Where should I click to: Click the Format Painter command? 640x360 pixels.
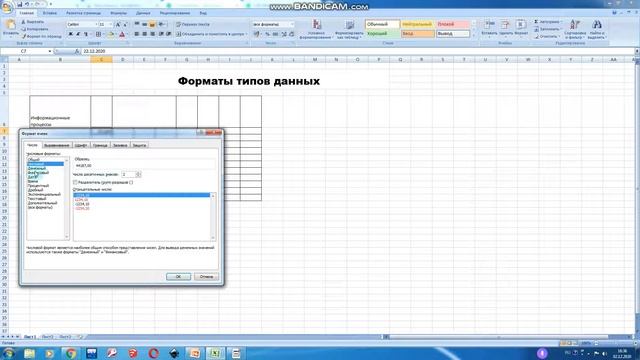(x=42, y=36)
